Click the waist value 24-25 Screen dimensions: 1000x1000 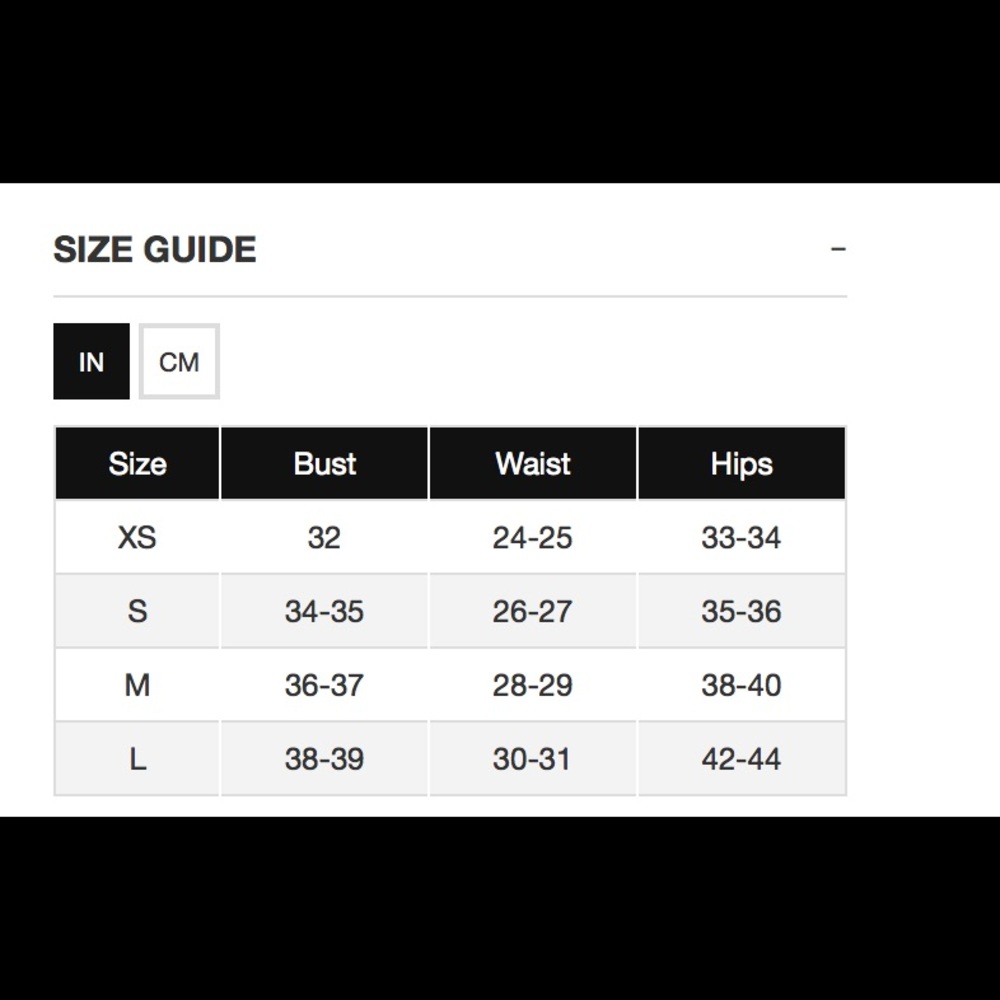tap(533, 537)
